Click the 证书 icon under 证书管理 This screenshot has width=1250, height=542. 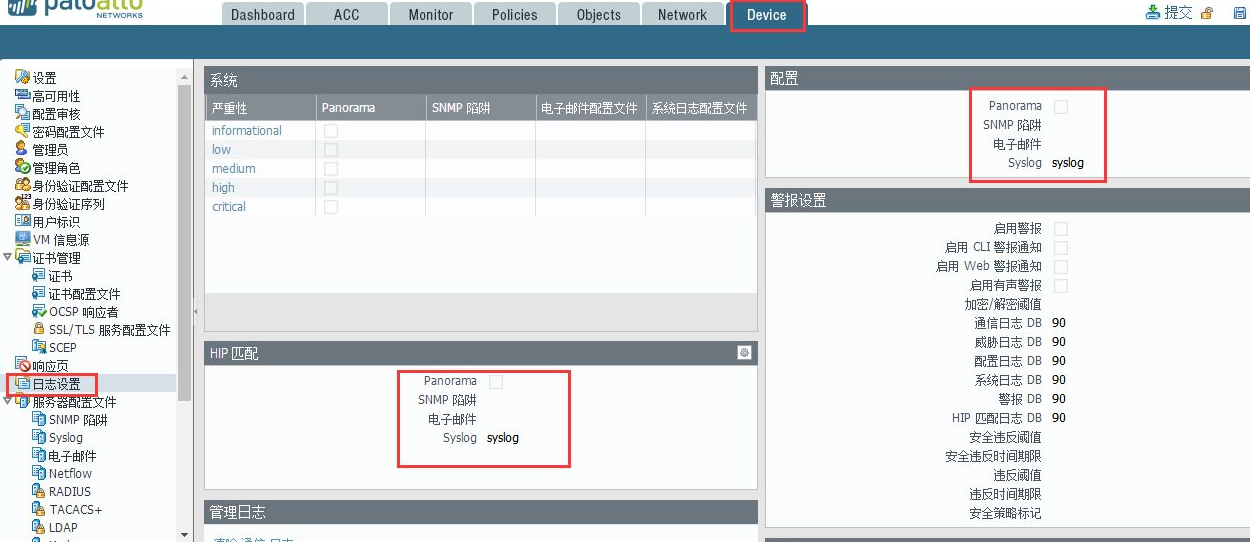coord(39,275)
